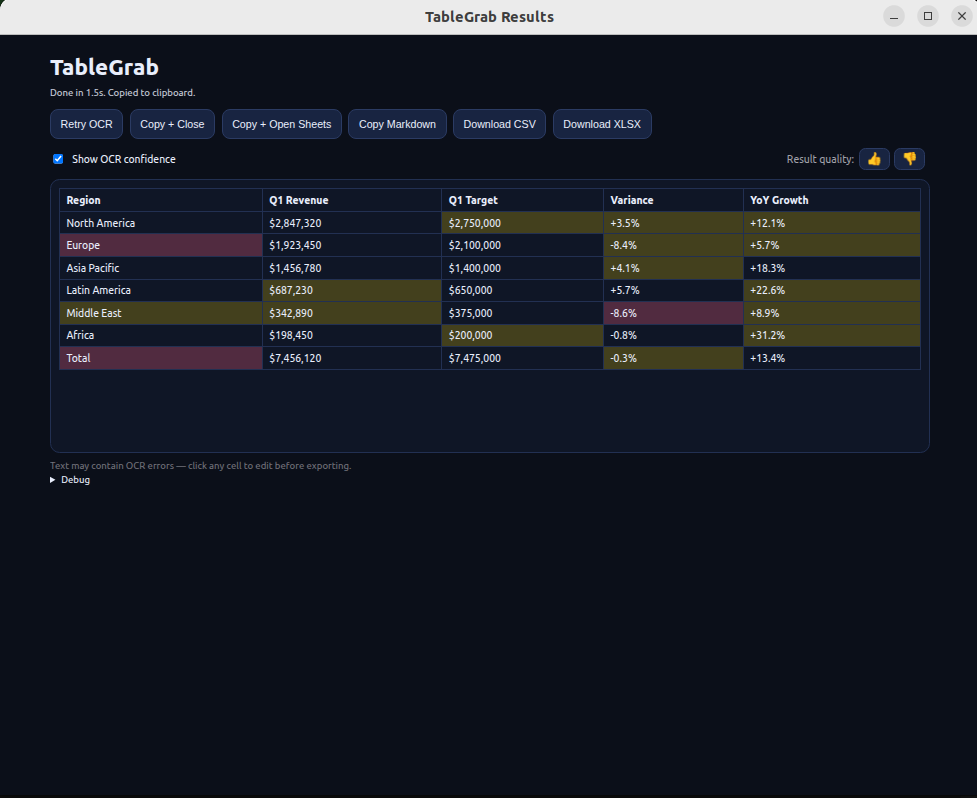Click the $7,456,120 total revenue cell
The height and width of the screenshot is (798, 977).
(x=352, y=358)
